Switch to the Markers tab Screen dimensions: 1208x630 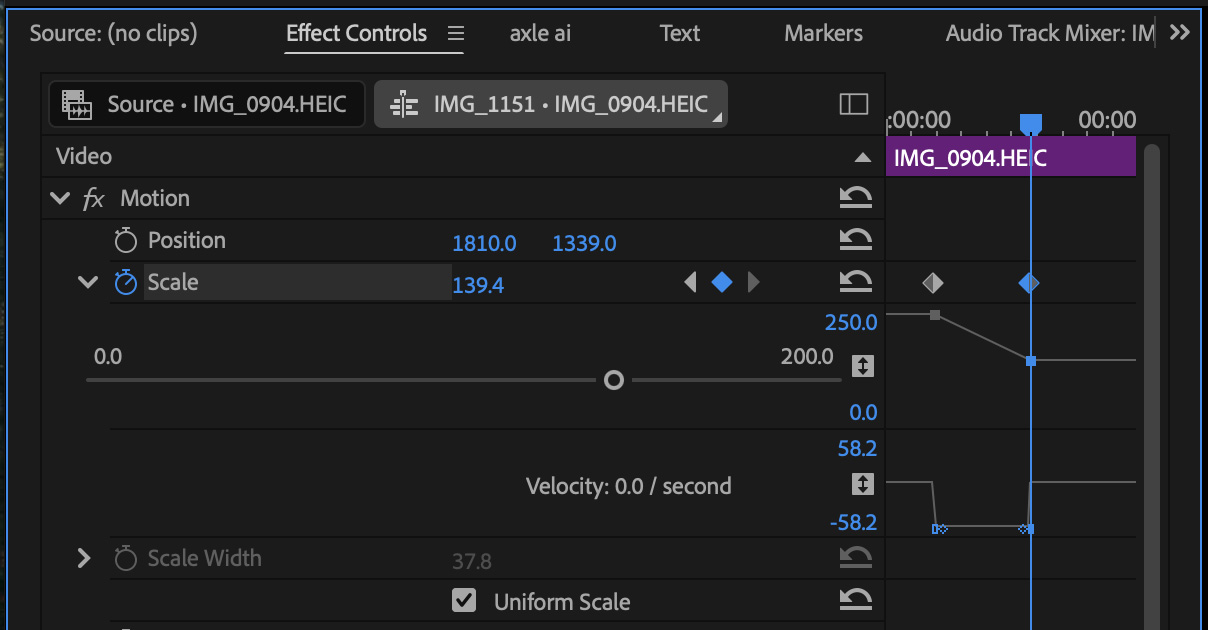[823, 33]
